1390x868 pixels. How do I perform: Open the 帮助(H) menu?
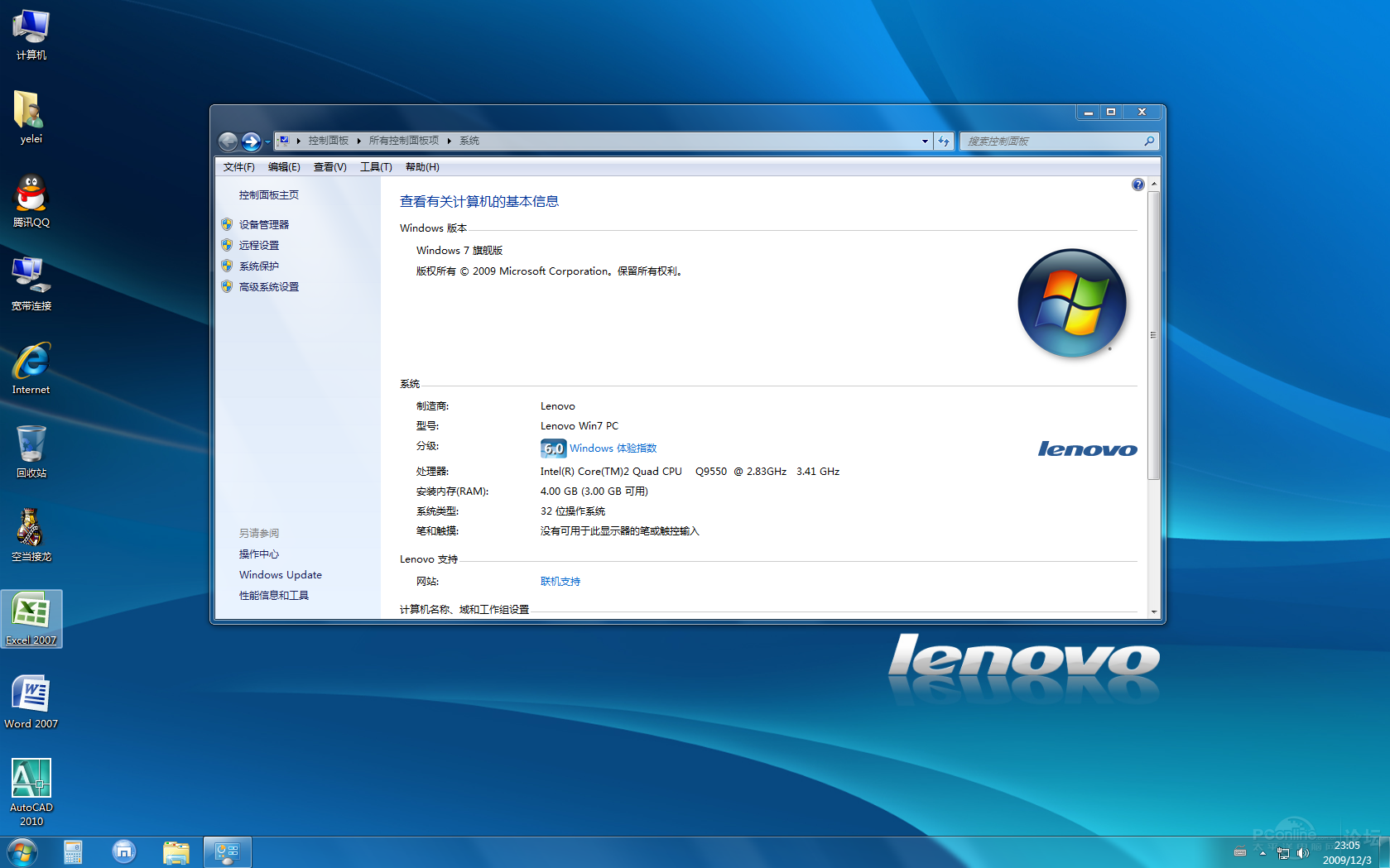[x=422, y=167]
